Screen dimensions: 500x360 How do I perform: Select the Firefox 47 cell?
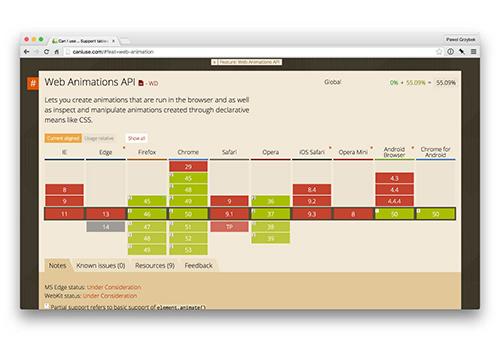147,227
